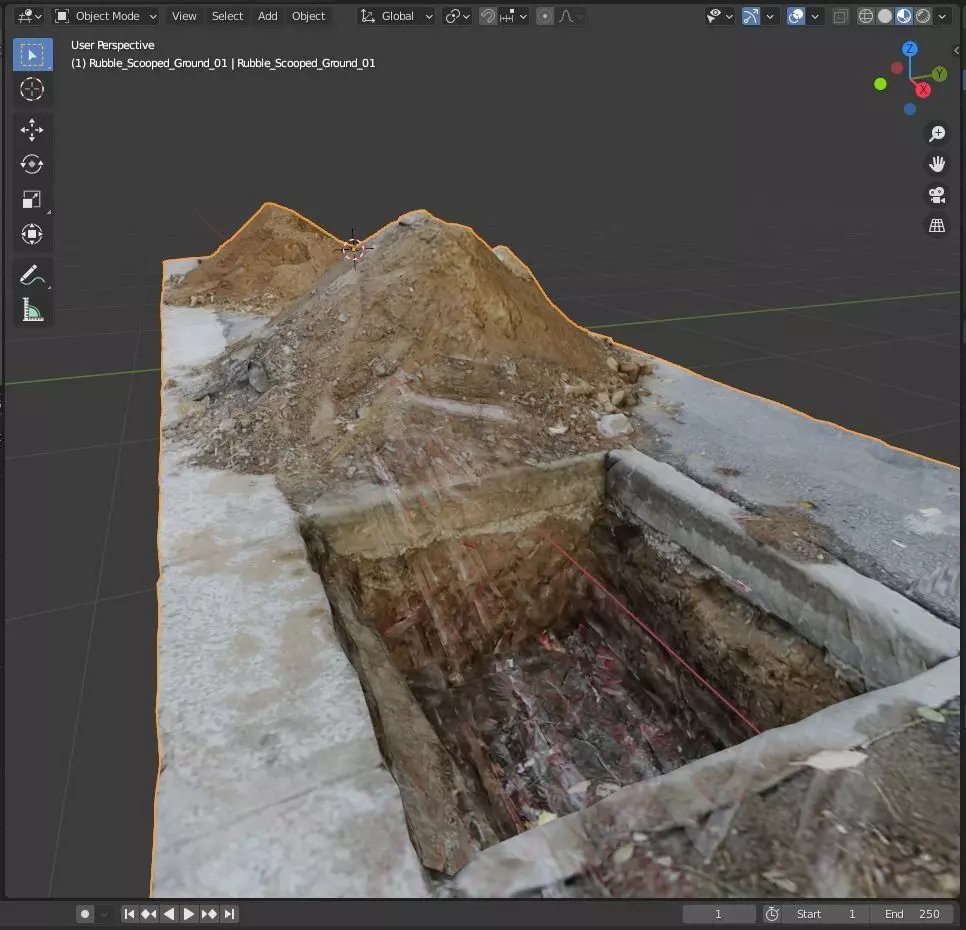Jump to previous keyframe
Screen dimensions: 966x930
point(148,914)
